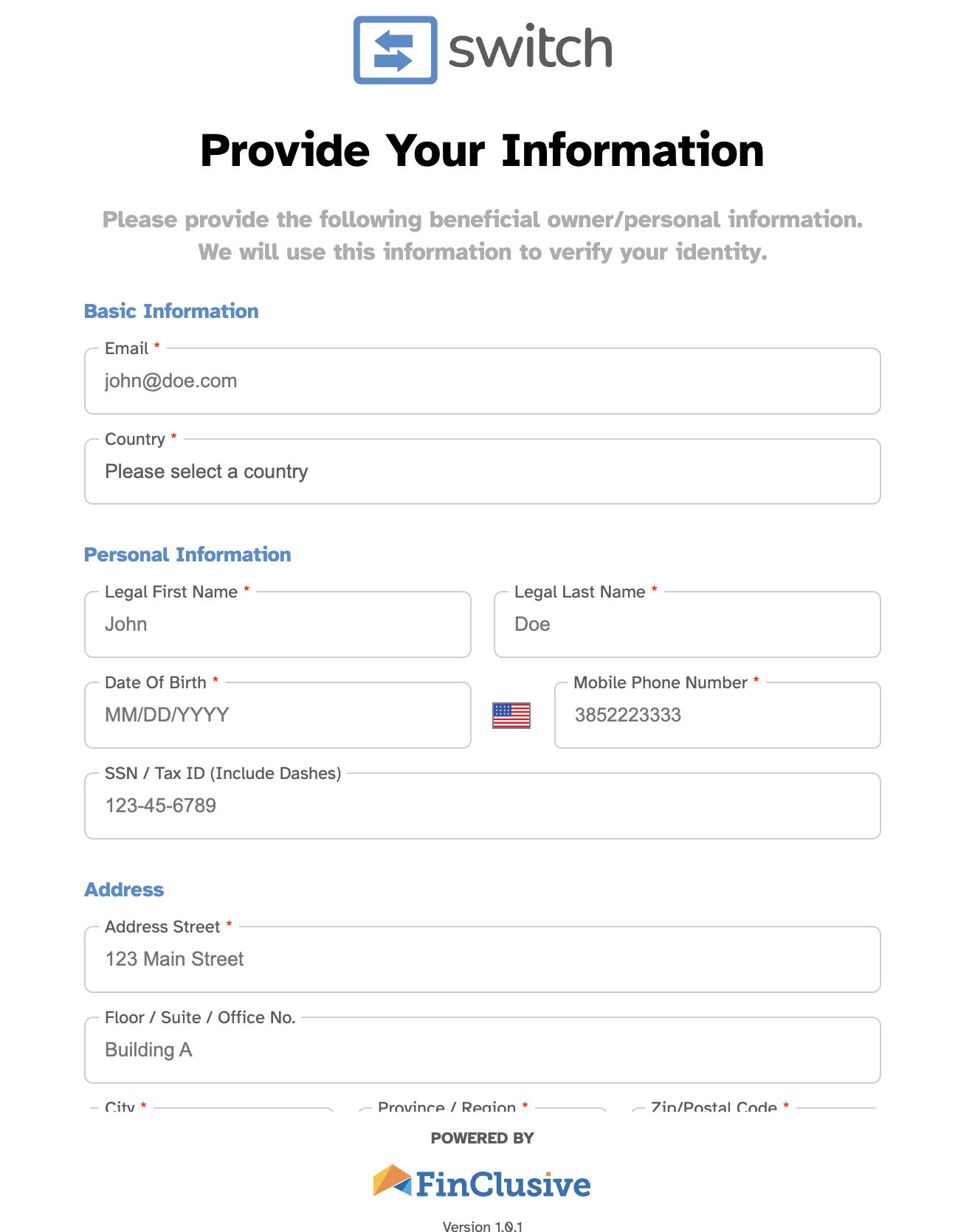Open the Country selection dropdown
Viewport: 955px width, 1232px height.
tap(483, 471)
